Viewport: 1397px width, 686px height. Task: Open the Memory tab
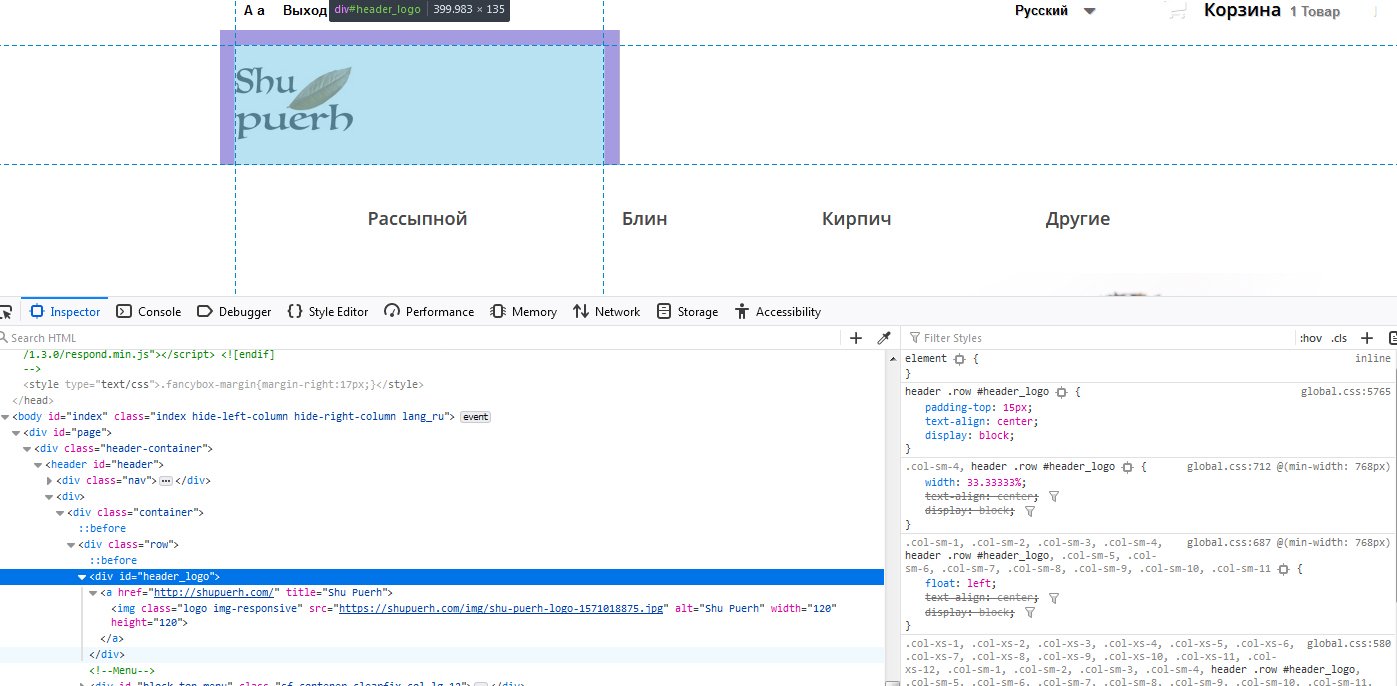coord(523,311)
